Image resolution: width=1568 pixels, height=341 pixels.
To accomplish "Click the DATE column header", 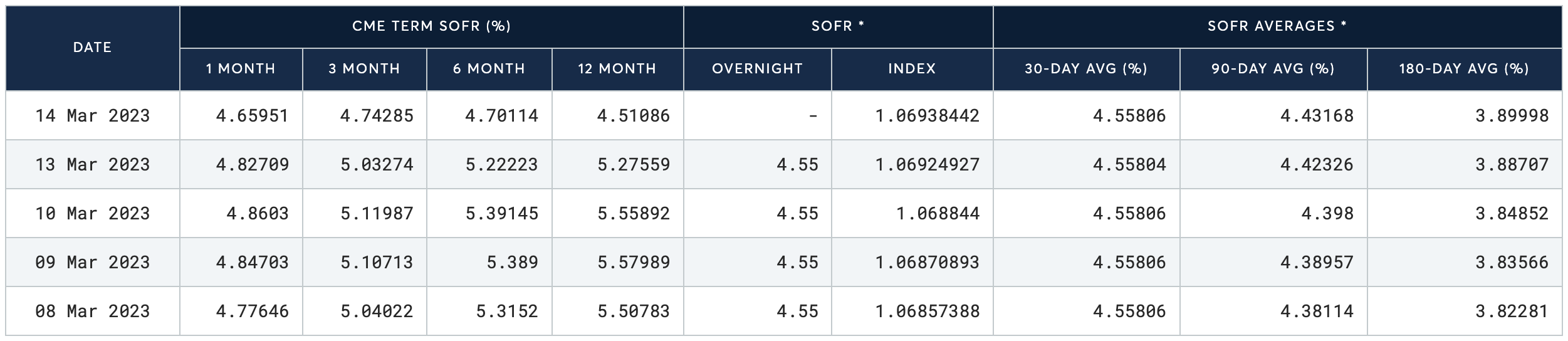I will tap(92, 48).
